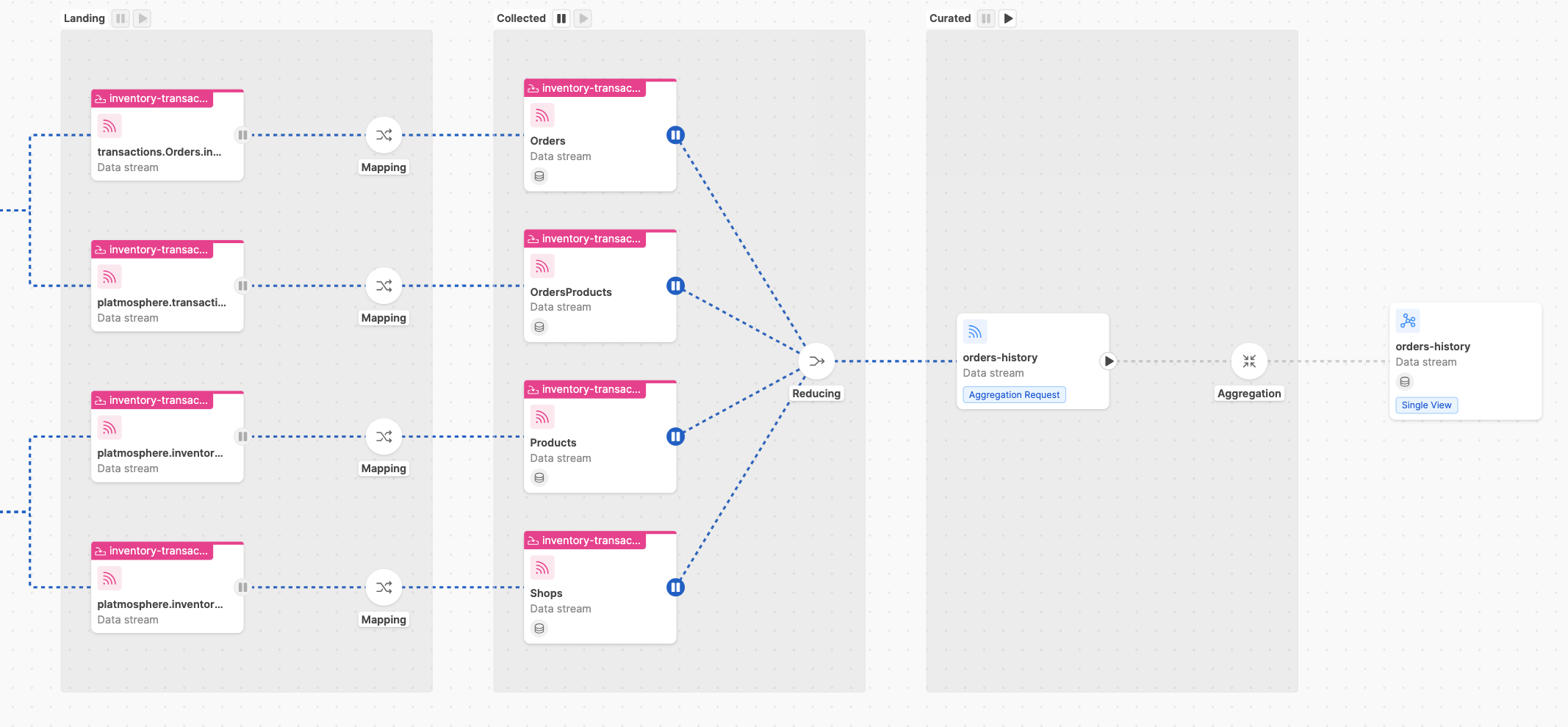Resume the Curated group
The image size is (1568, 727).
coord(1007,18)
